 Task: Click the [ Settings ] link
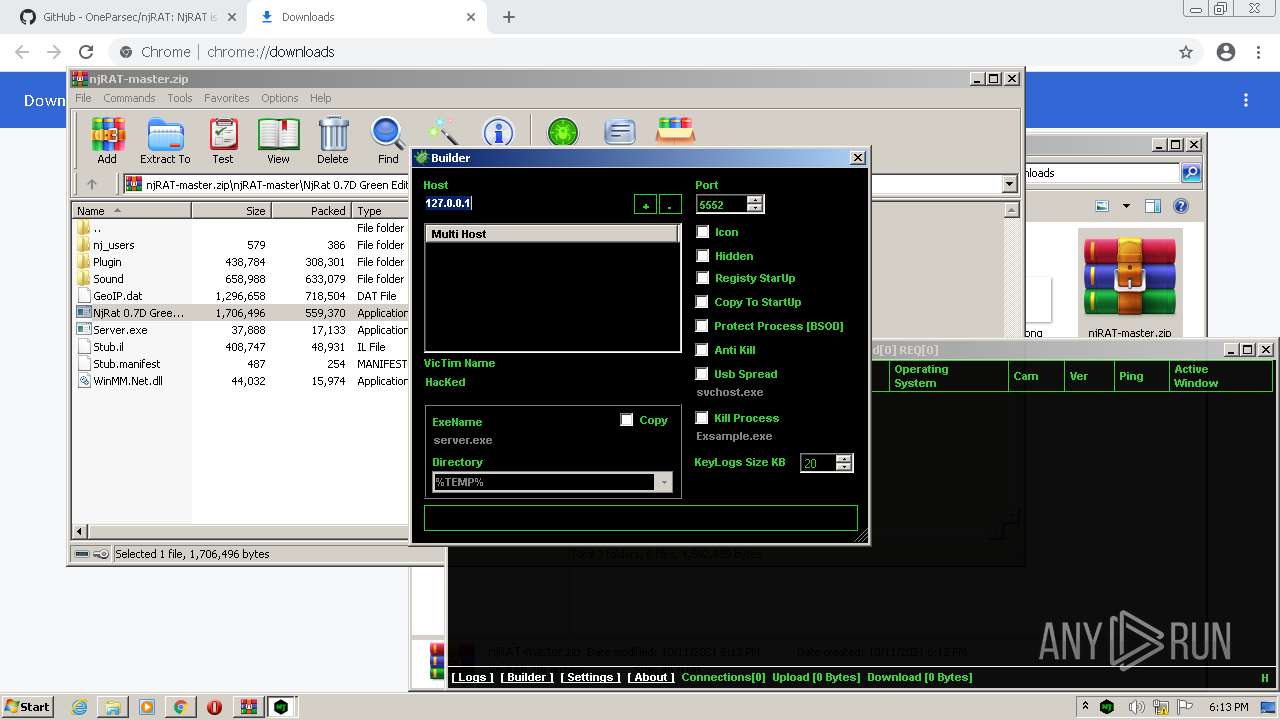point(590,677)
